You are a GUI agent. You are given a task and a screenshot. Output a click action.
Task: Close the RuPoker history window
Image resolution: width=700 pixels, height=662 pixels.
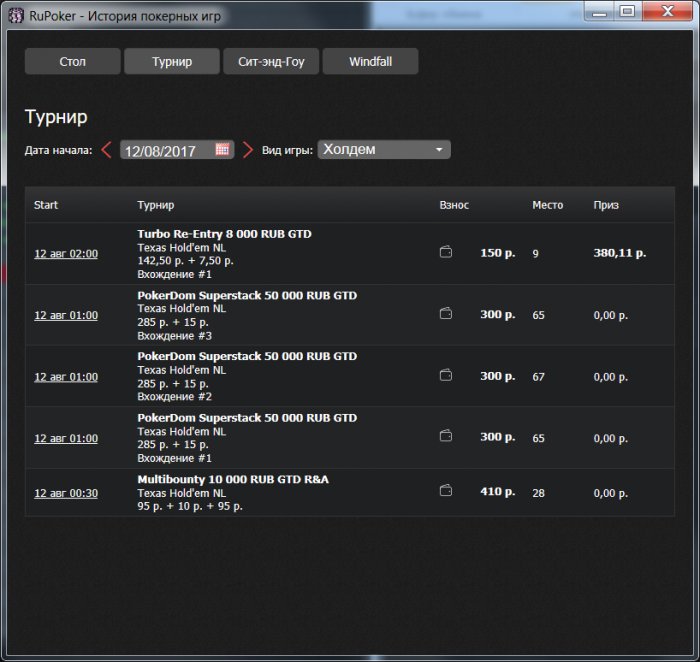[667, 11]
